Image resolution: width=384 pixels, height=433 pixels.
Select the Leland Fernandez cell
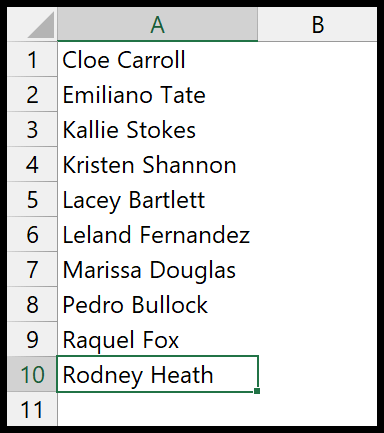point(157,235)
